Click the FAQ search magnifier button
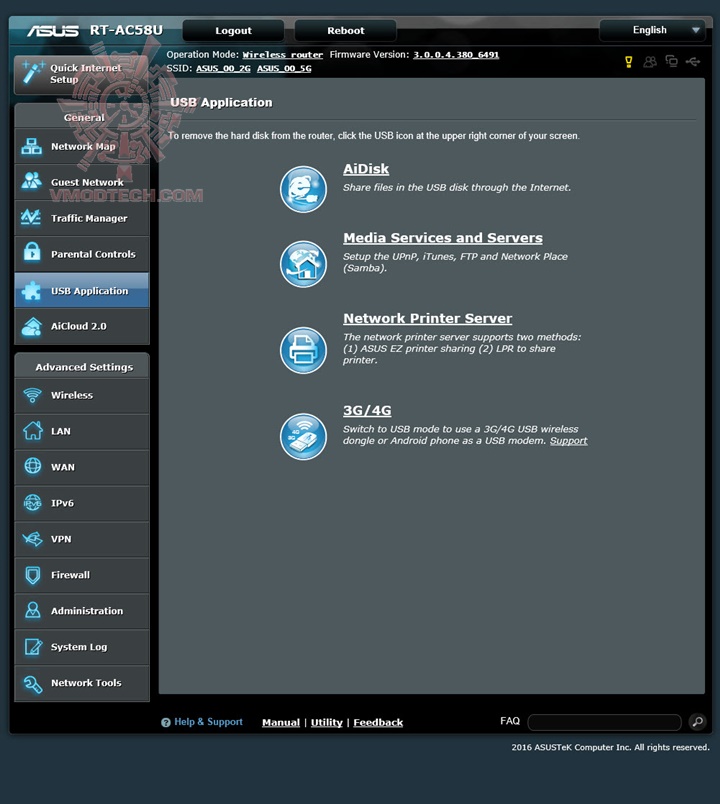This screenshot has width=720, height=804. pyautogui.click(x=697, y=722)
